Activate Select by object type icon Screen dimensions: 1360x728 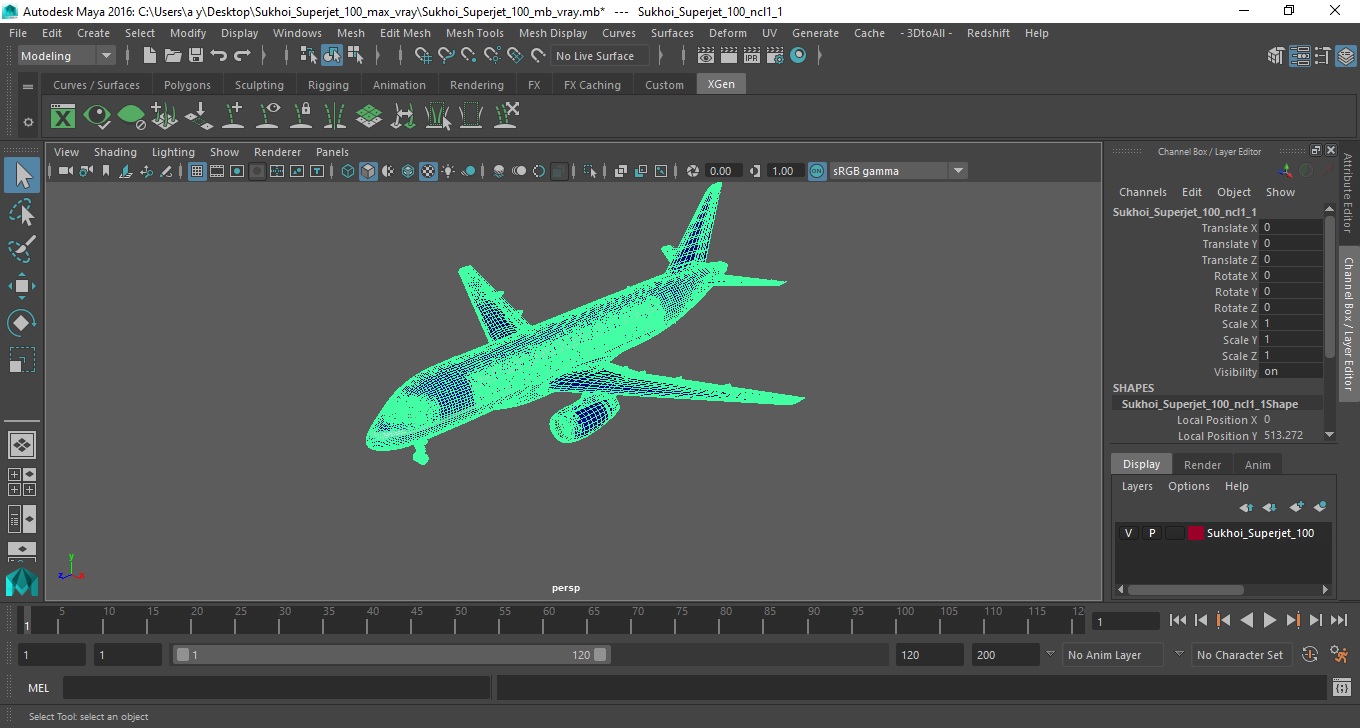[x=332, y=56]
